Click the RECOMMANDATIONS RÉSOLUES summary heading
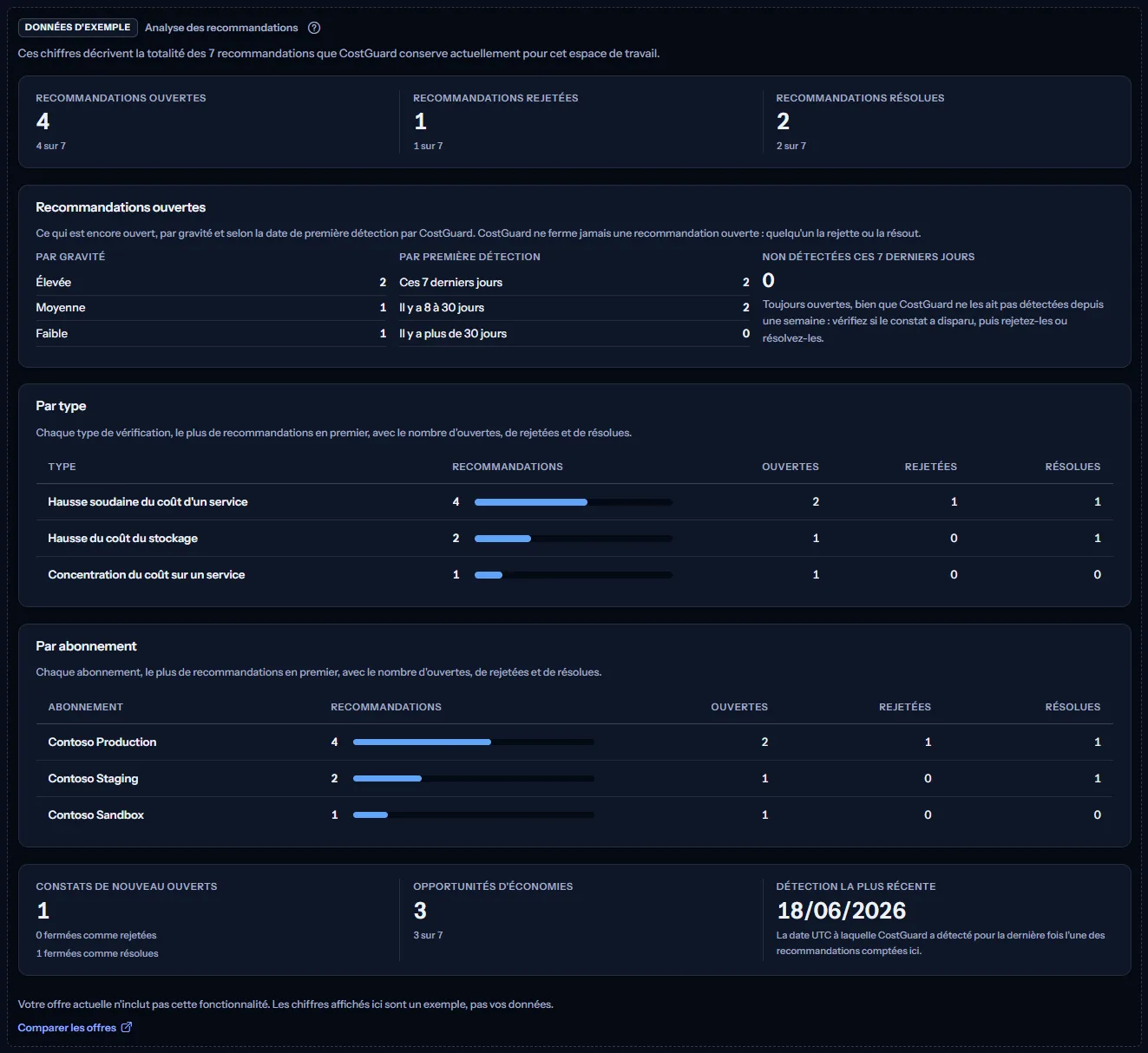1148x1053 pixels. click(860, 98)
